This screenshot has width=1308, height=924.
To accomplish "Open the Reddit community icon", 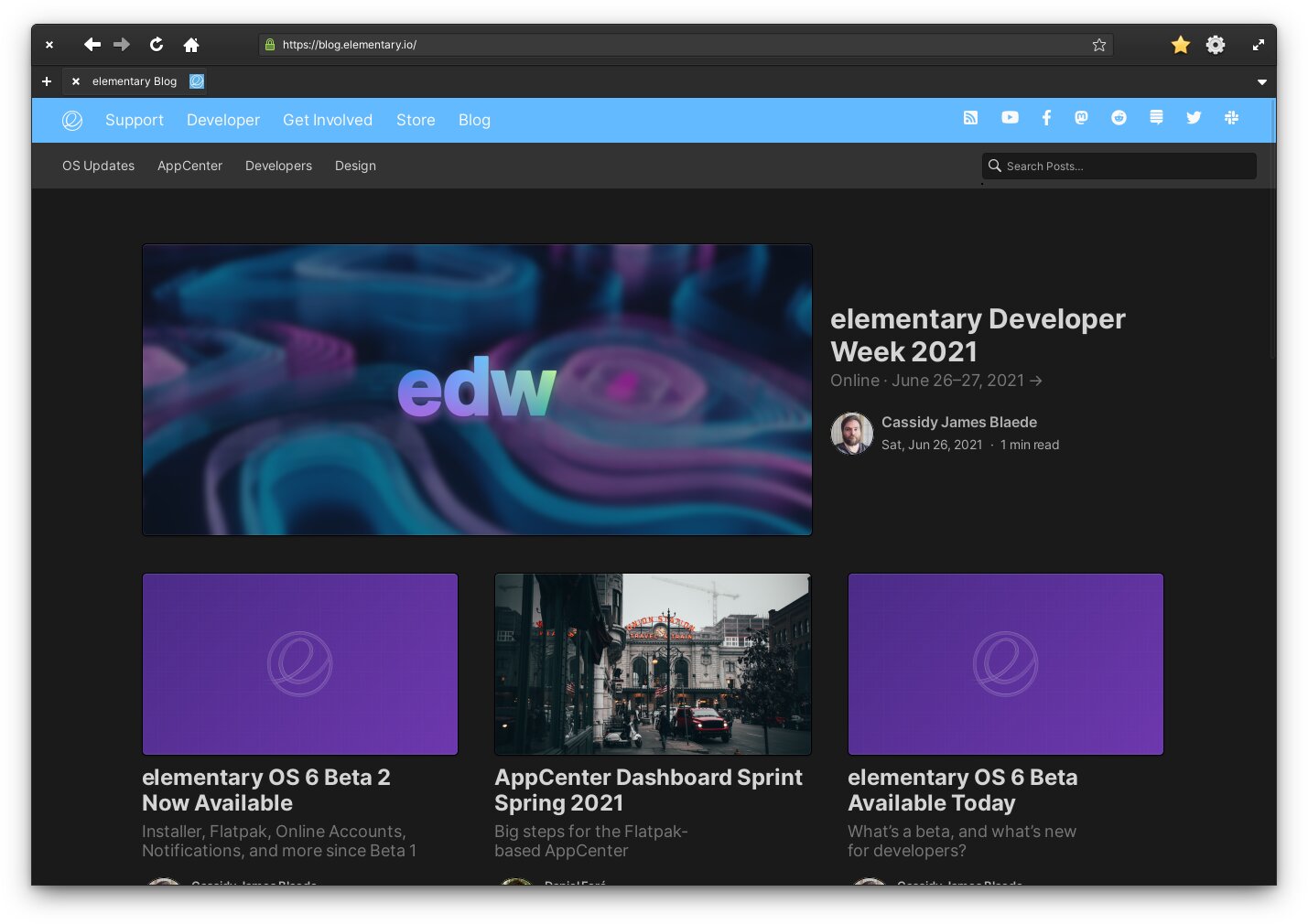I will pos(1119,118).
